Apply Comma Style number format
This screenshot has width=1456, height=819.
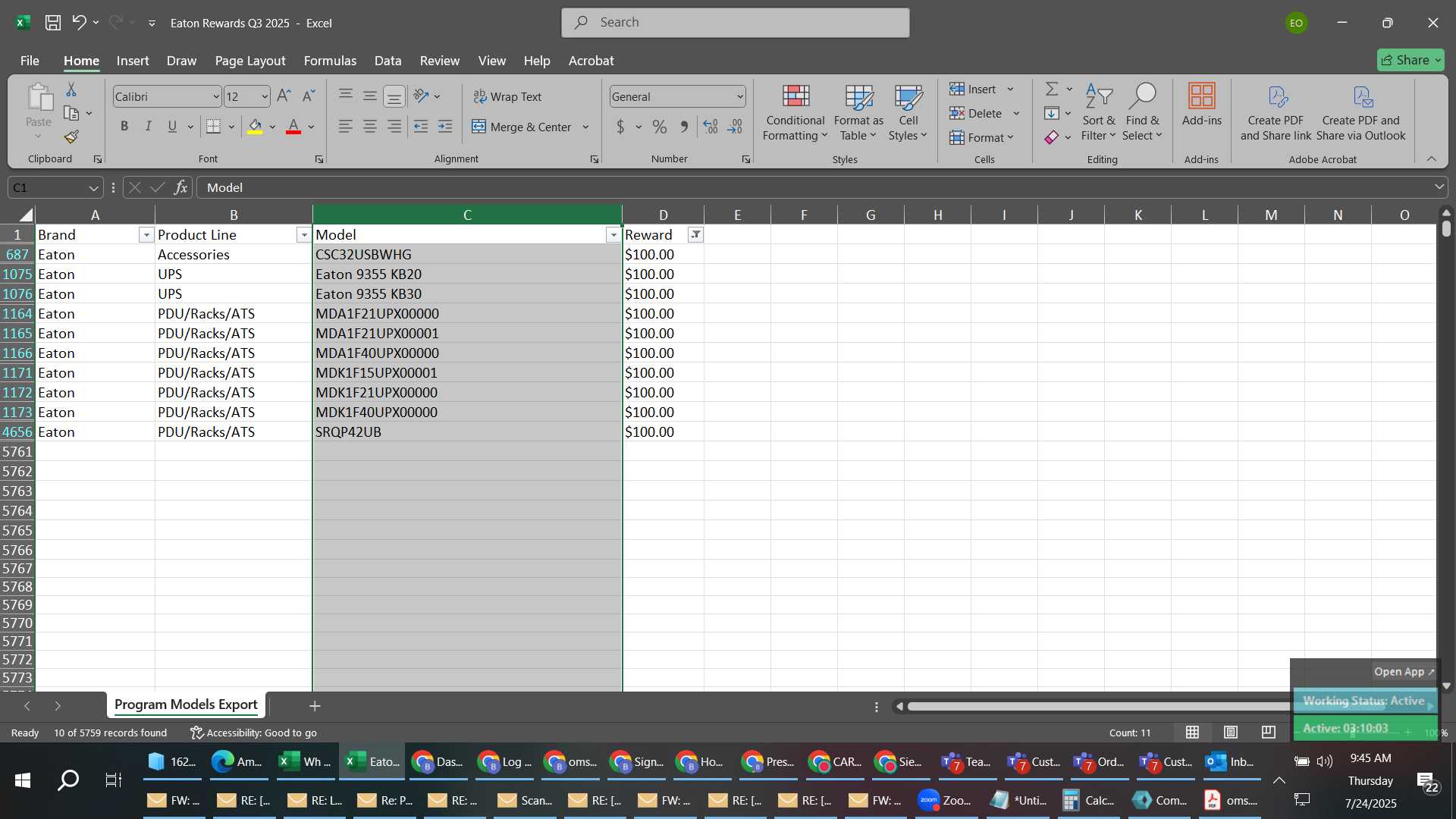point(684,127)
